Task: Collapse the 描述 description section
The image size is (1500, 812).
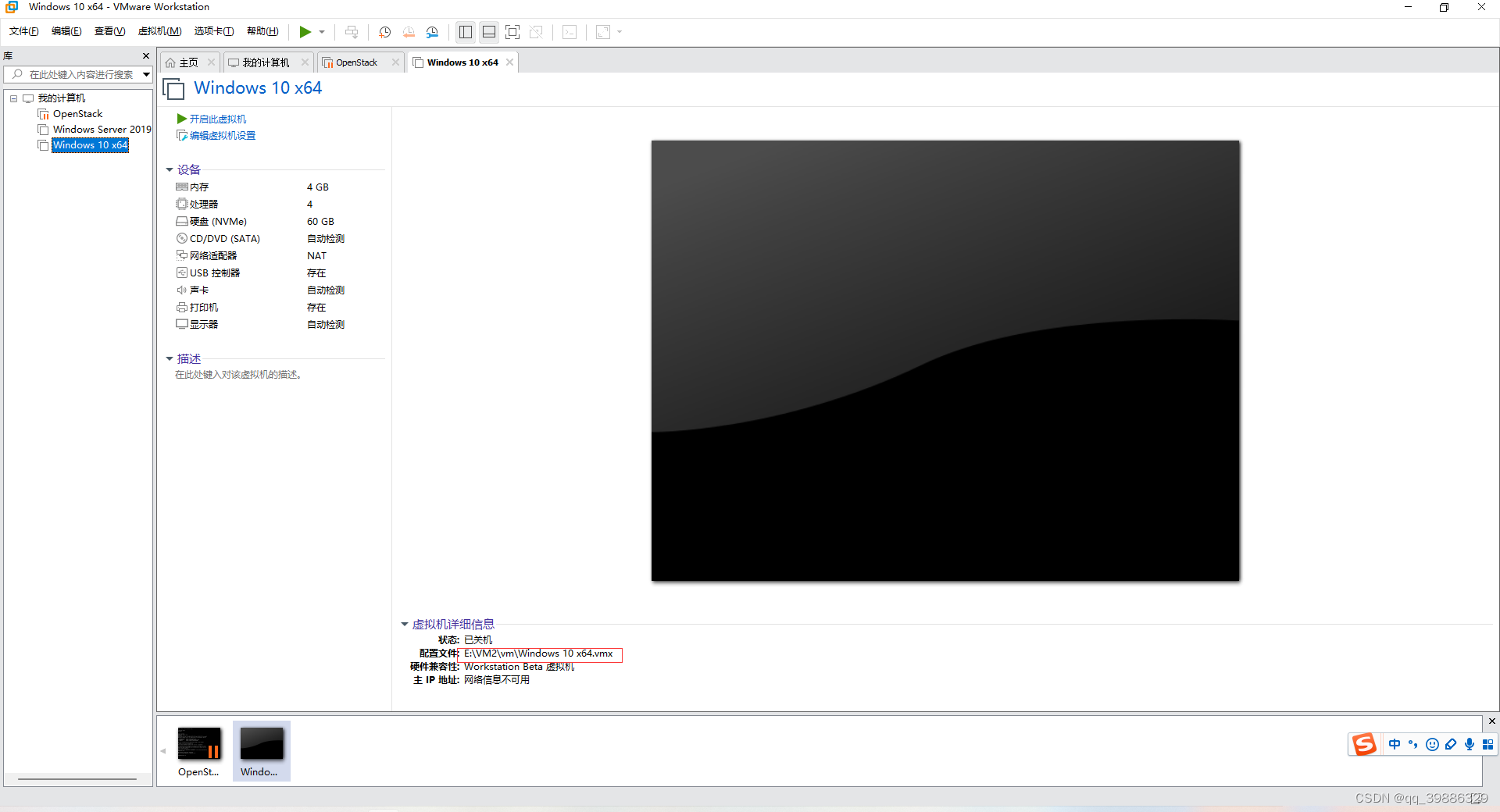Action: click(170, 359)
